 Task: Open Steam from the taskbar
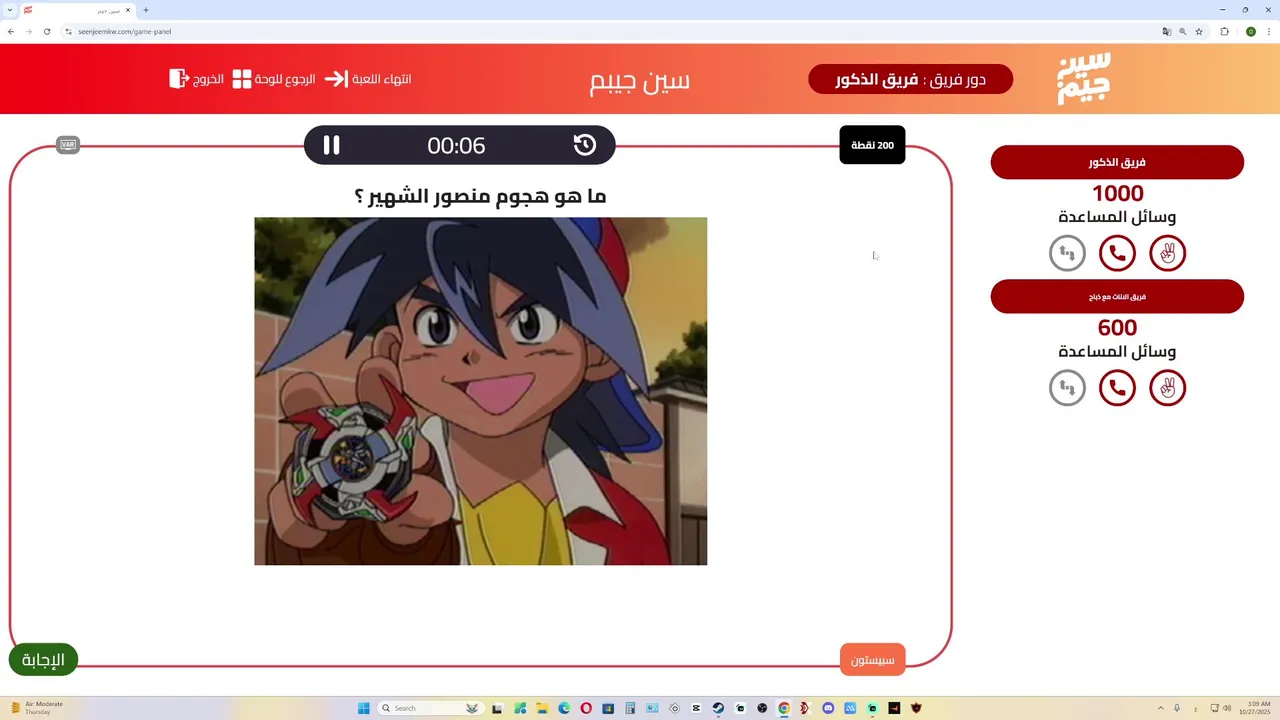click(718, 708)
